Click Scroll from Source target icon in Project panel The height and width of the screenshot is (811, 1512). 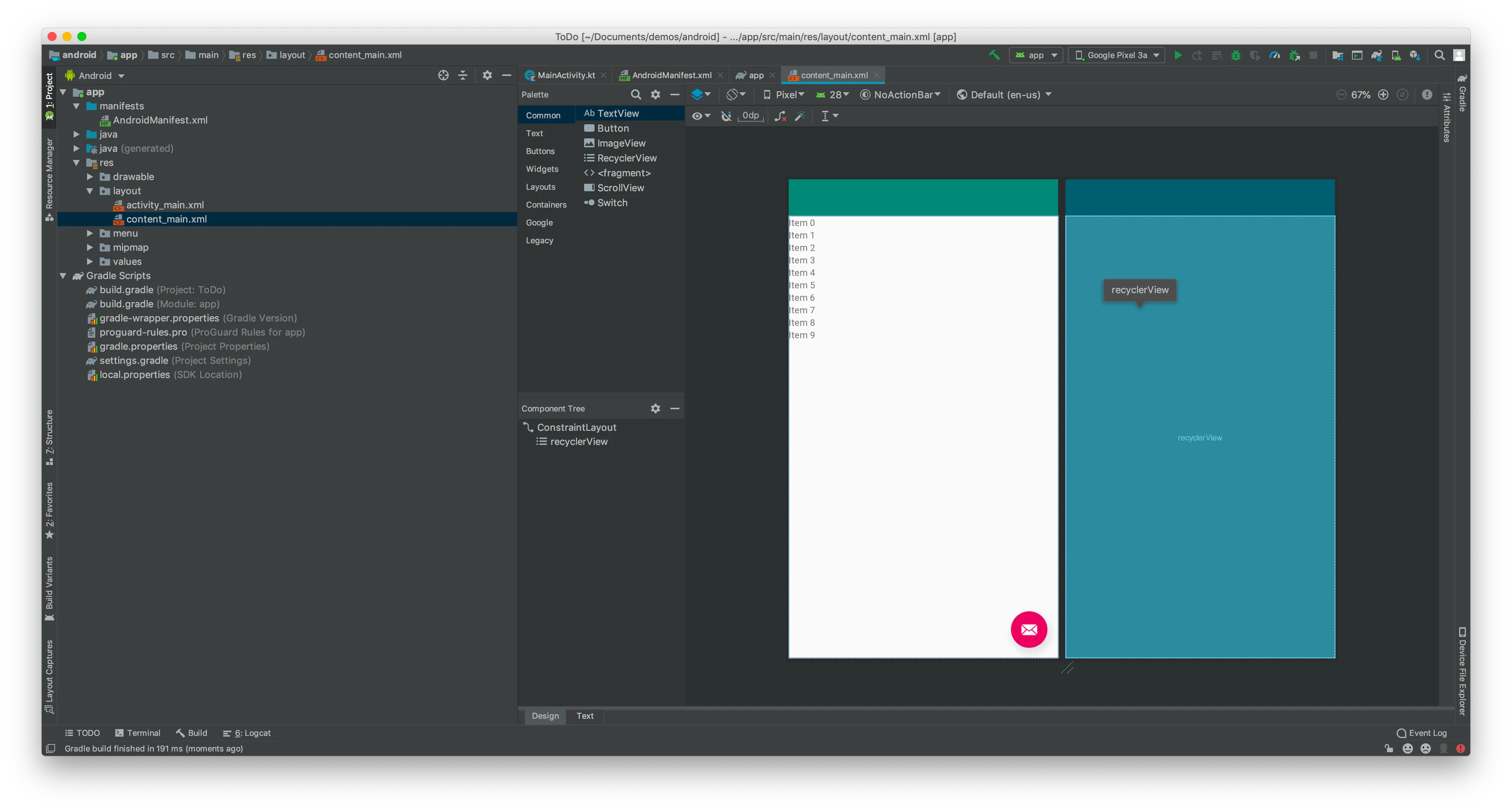click(443, 75)
